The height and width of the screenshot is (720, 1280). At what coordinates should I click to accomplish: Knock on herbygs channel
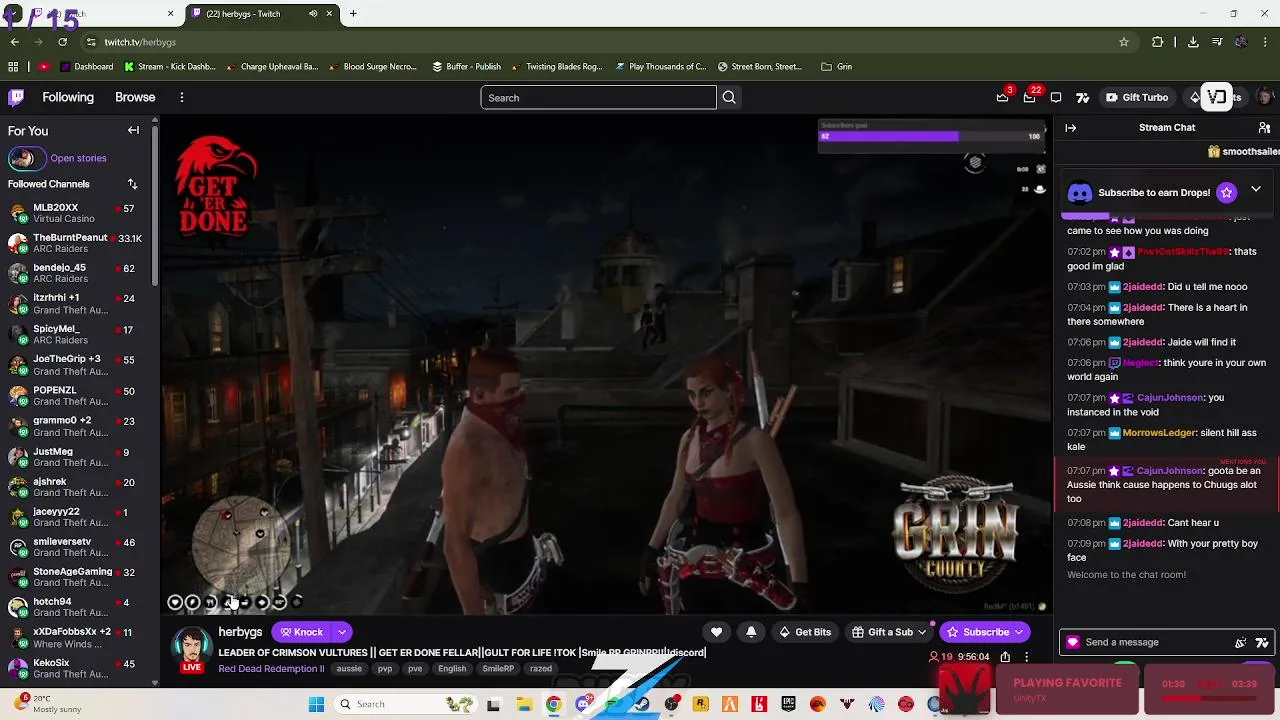[x=302, y=632]
